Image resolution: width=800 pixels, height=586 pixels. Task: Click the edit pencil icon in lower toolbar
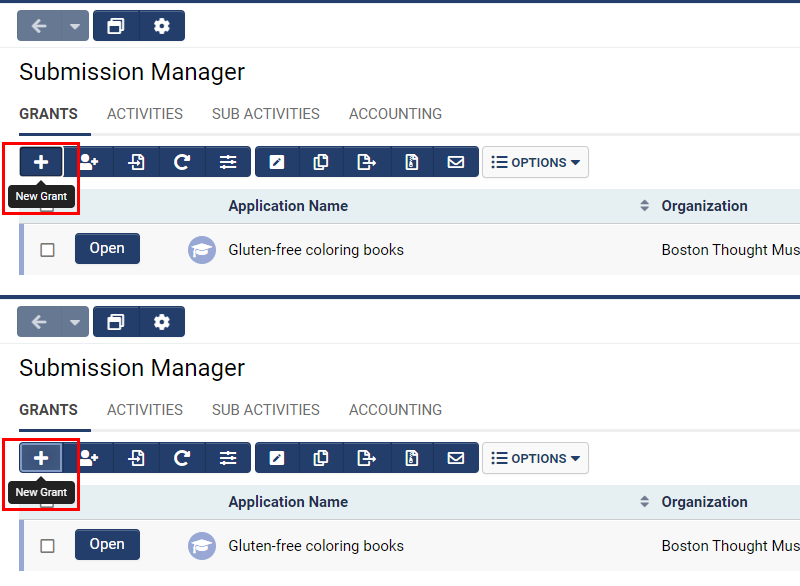[277, 458]
